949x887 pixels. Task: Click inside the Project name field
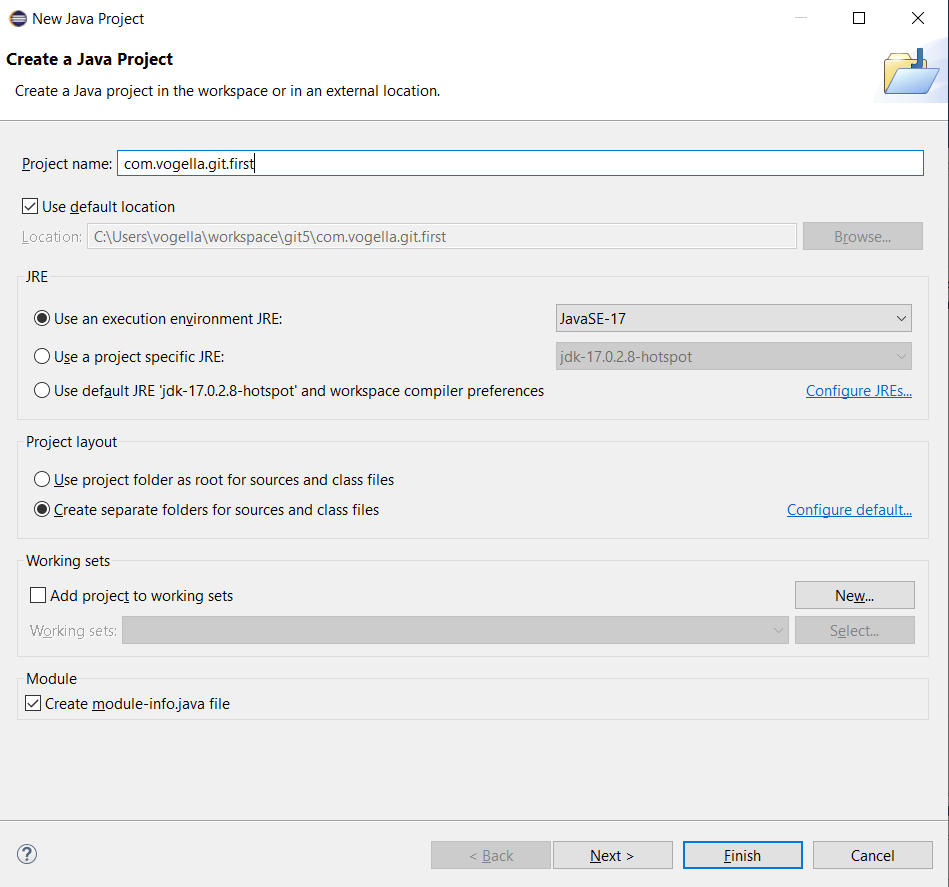(400, 162)
